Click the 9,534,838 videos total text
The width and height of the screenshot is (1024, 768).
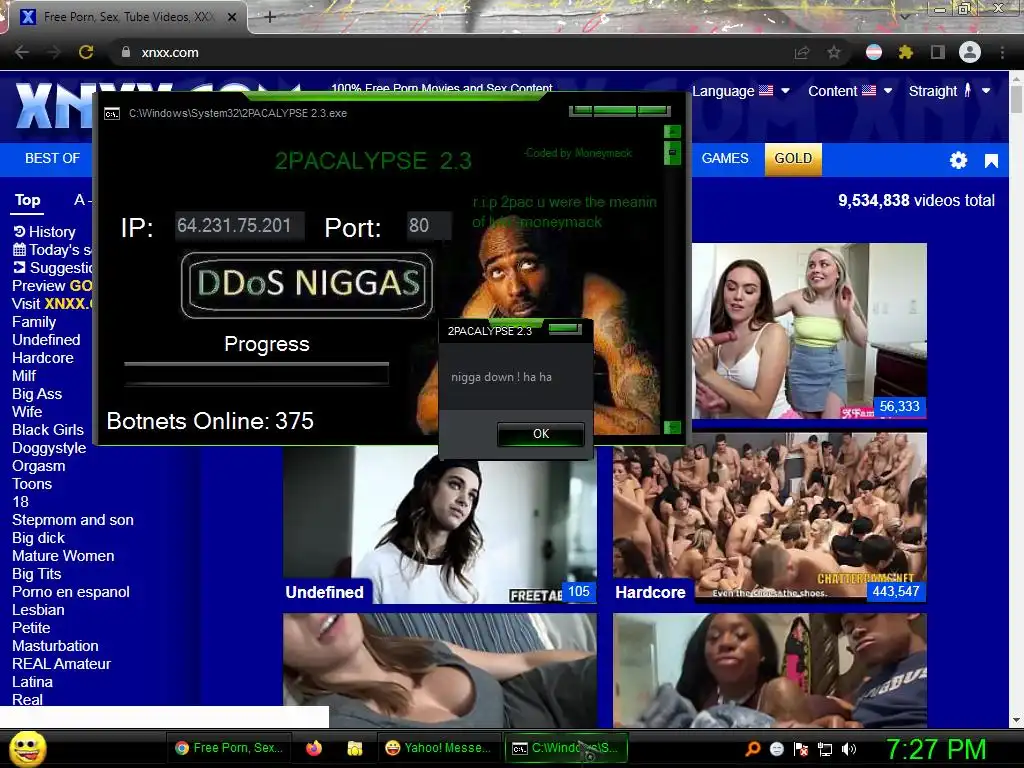pyautogui.click(x=916, y=200)
